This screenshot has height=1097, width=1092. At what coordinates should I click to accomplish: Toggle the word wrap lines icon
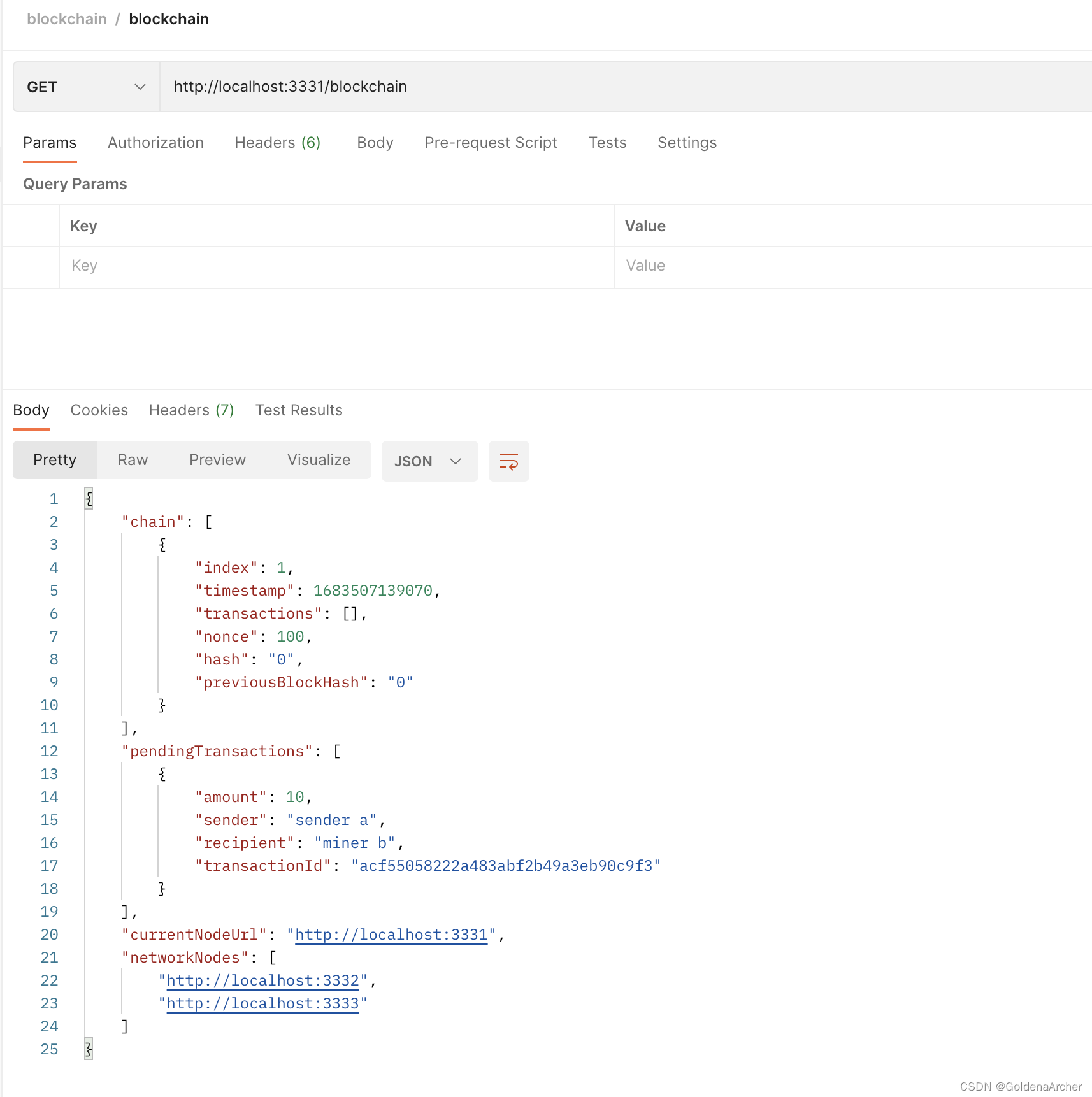click(508, 461)
